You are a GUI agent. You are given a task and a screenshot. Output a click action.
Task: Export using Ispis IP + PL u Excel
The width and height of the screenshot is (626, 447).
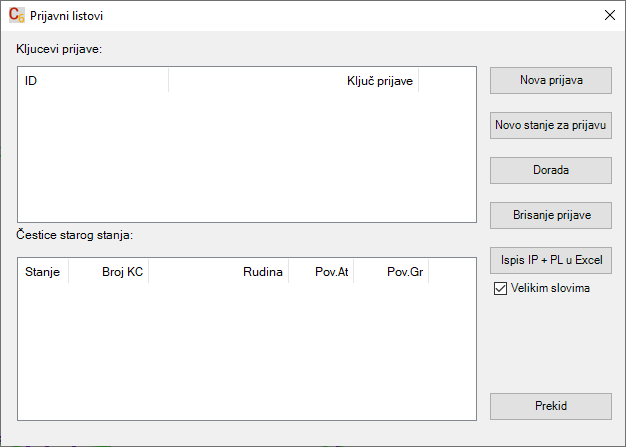pos(550,260)
